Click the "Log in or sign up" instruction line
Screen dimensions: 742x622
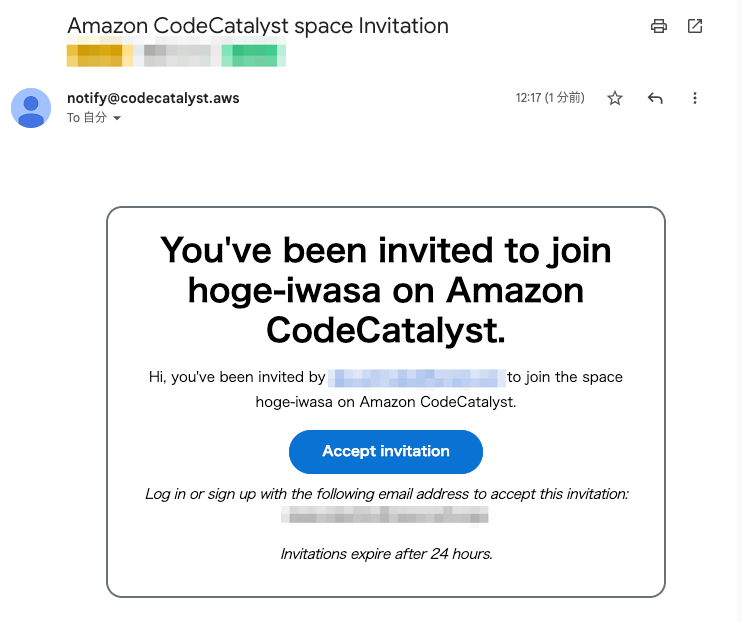click(x=386, y=494)
